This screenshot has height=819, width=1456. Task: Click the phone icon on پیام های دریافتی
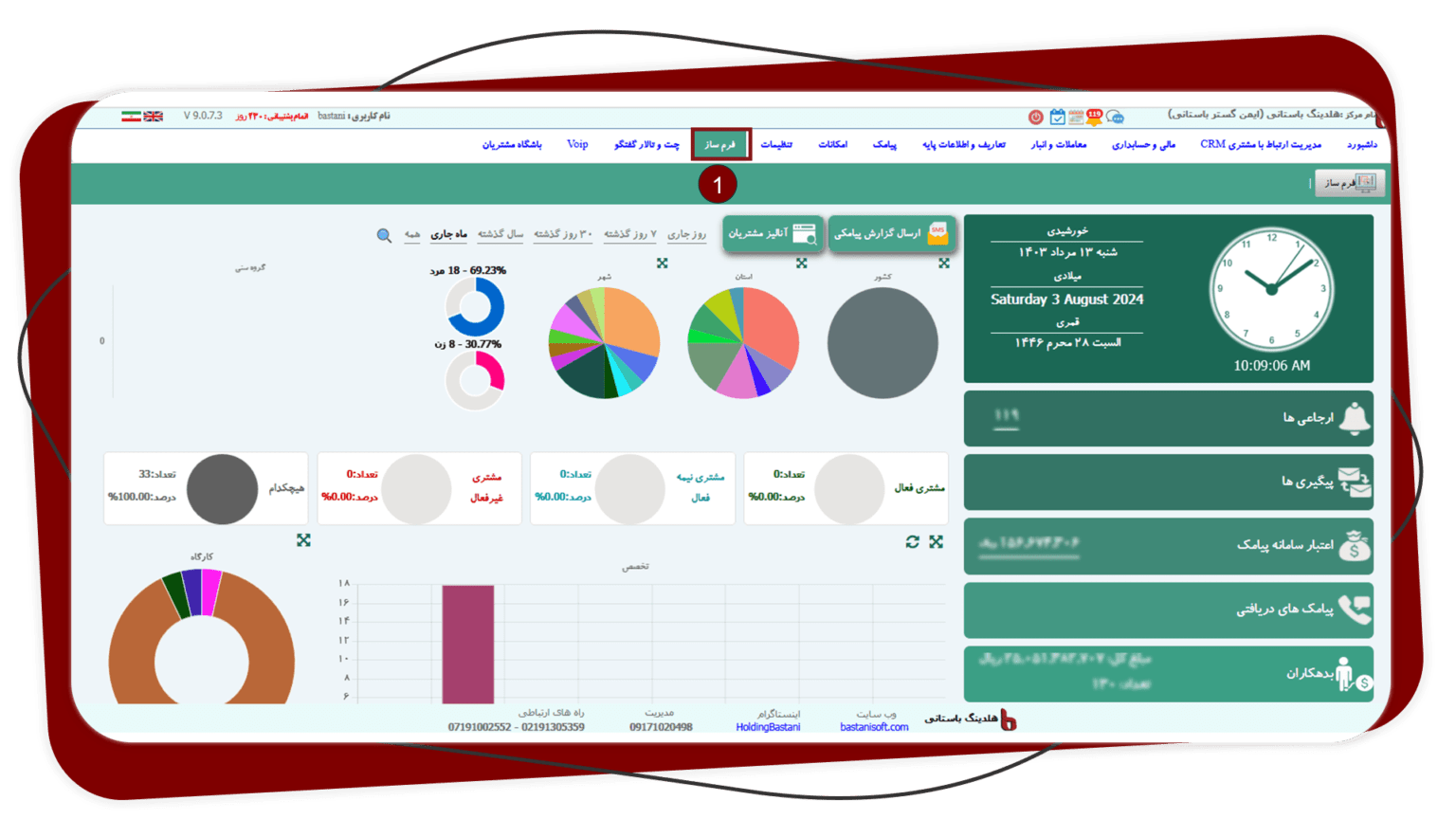pyautogui.click(x=1355, y=610)
